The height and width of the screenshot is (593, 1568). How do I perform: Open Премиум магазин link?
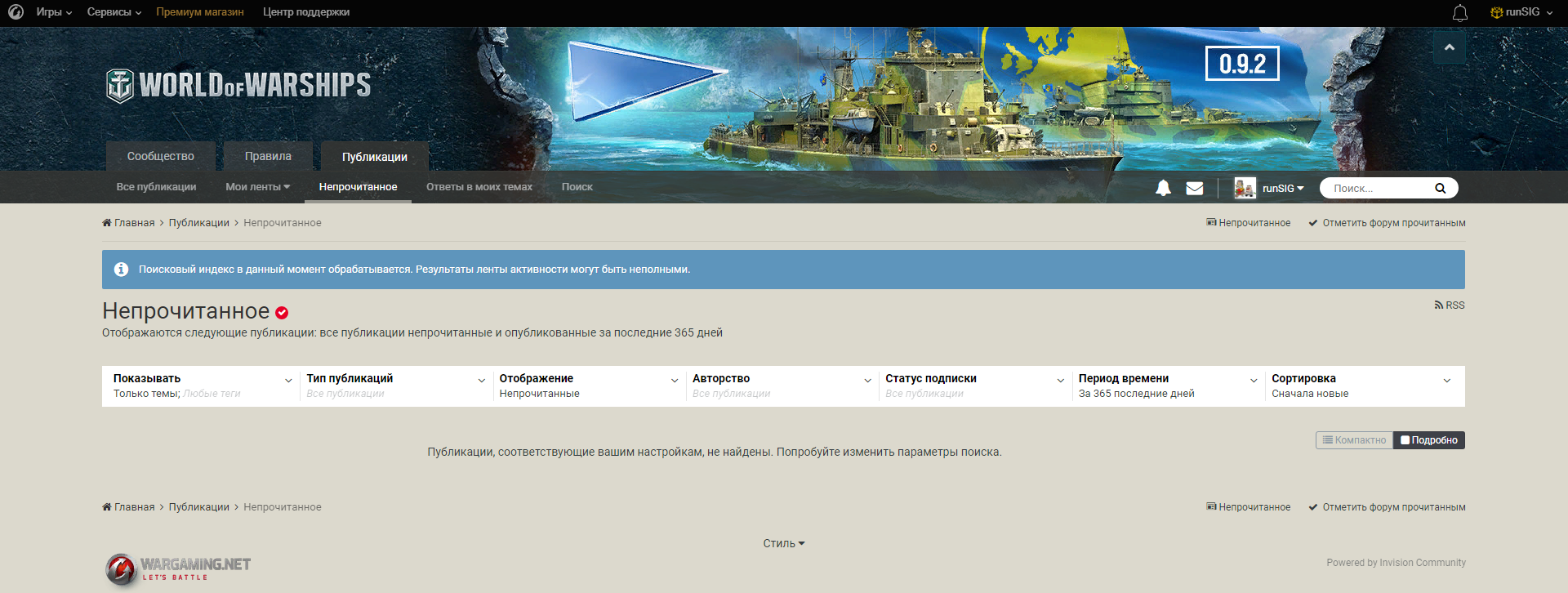[x=200, y=12]
